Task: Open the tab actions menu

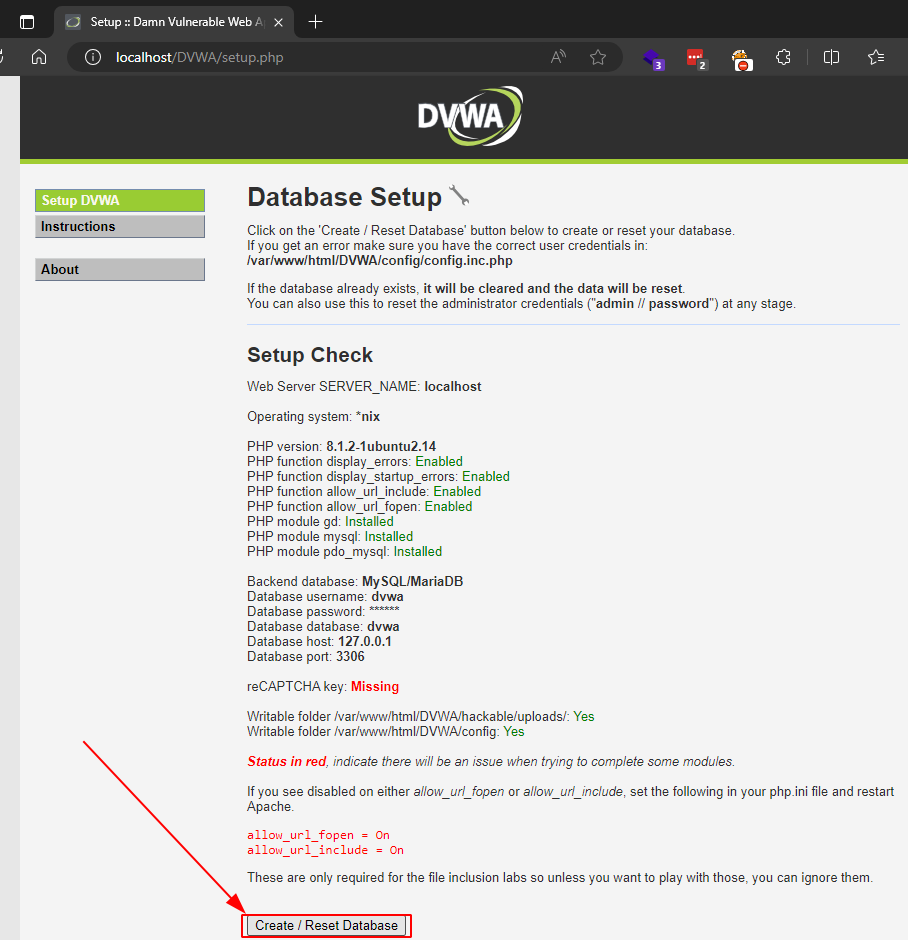Action: point(27,20)
